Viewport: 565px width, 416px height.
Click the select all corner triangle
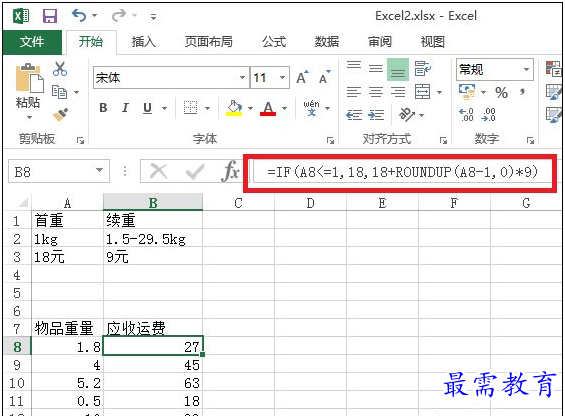[23, 203]
